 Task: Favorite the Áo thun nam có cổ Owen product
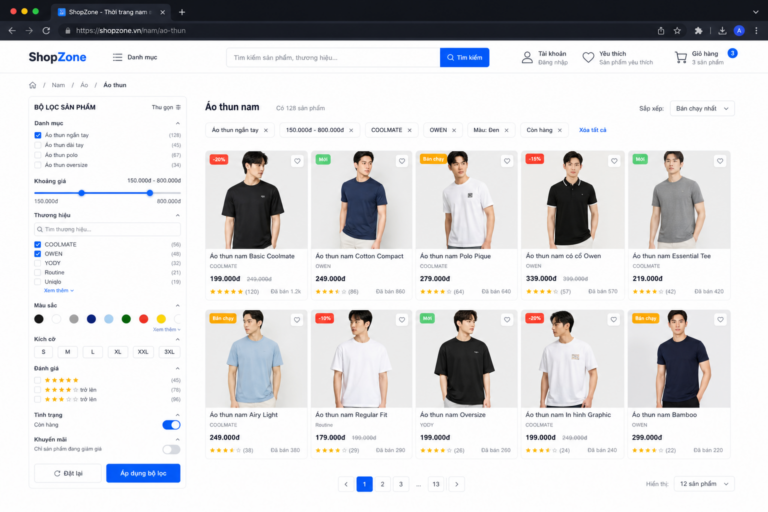coord(614,161)
